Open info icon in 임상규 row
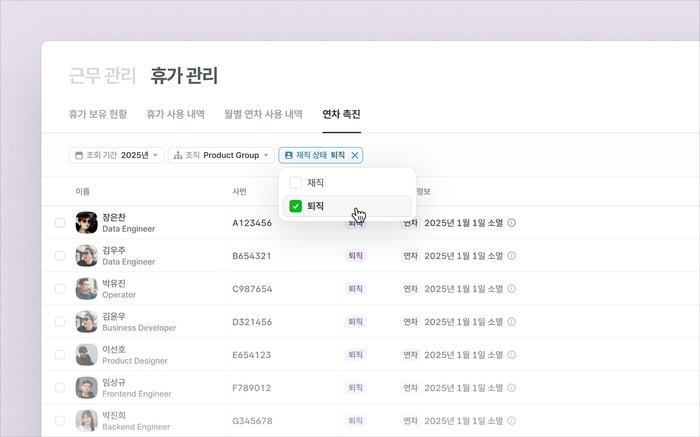700x437 pixels. (512, 388)
